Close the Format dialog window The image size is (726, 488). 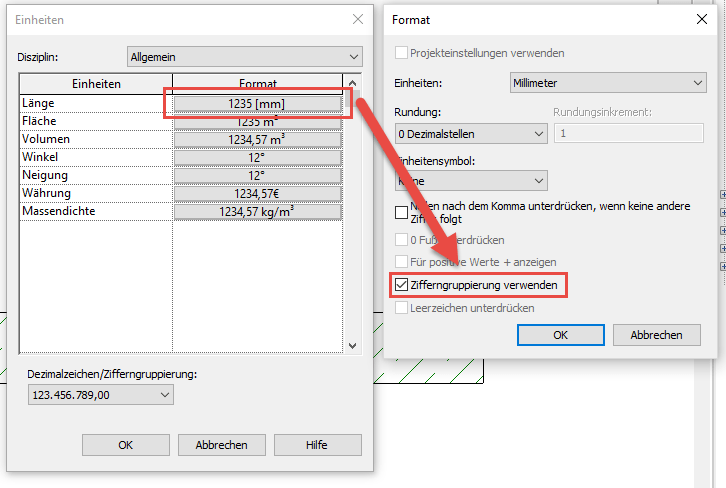[x=701, y=19]
